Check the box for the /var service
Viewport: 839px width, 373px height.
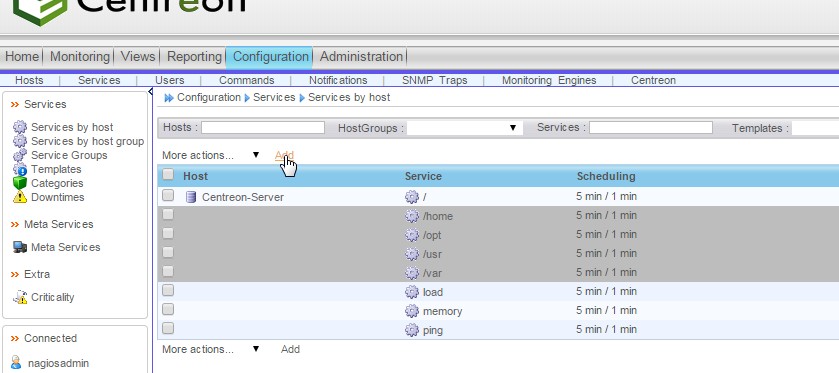pyautogui.click(x=168, y=271)
